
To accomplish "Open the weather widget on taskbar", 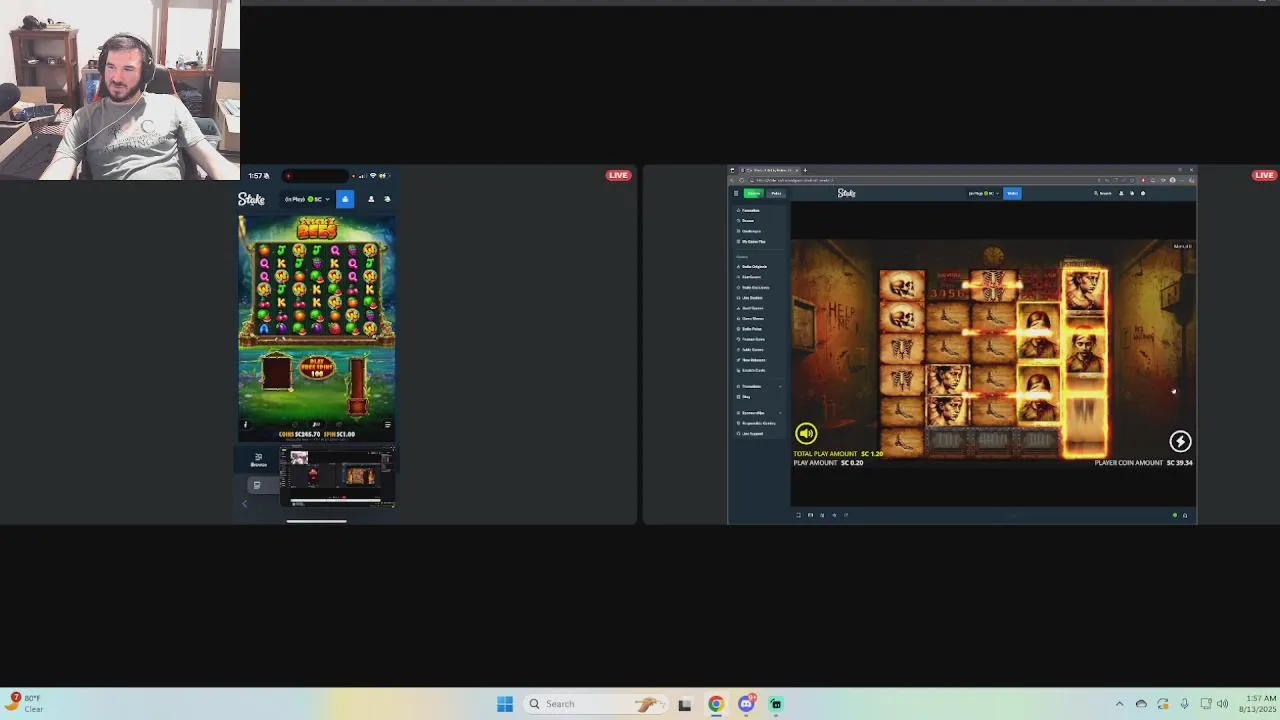I will [x=25, y=703].
